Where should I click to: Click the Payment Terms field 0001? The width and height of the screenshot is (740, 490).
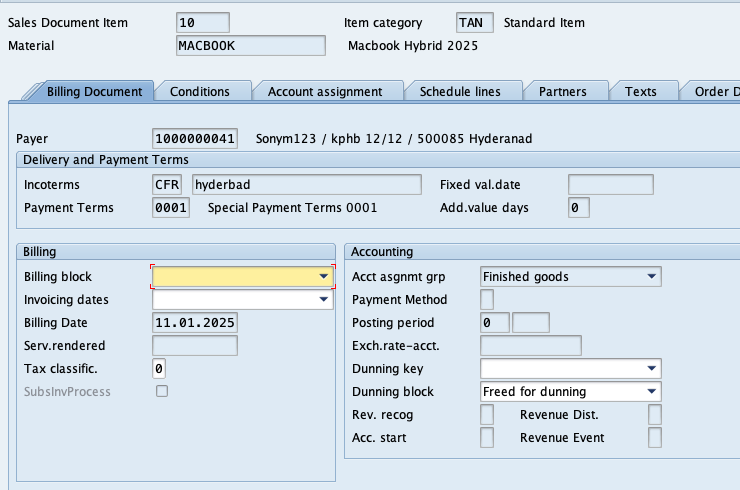coord(171,207)
